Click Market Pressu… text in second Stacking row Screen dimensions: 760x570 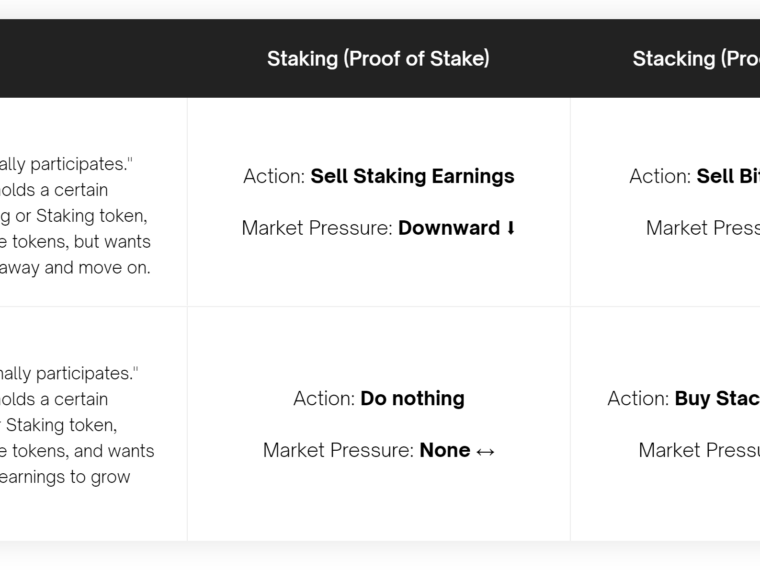point(699,450)
